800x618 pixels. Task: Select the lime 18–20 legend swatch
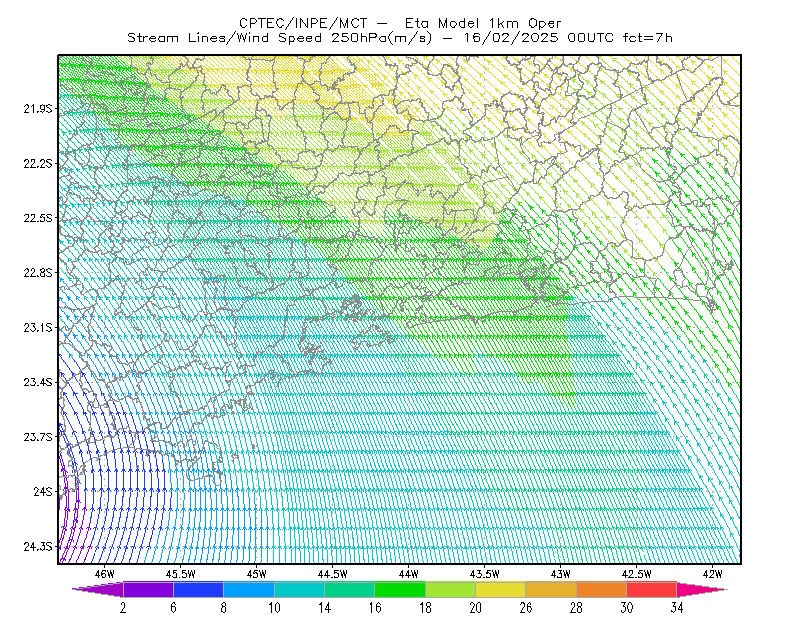(450, 589)
